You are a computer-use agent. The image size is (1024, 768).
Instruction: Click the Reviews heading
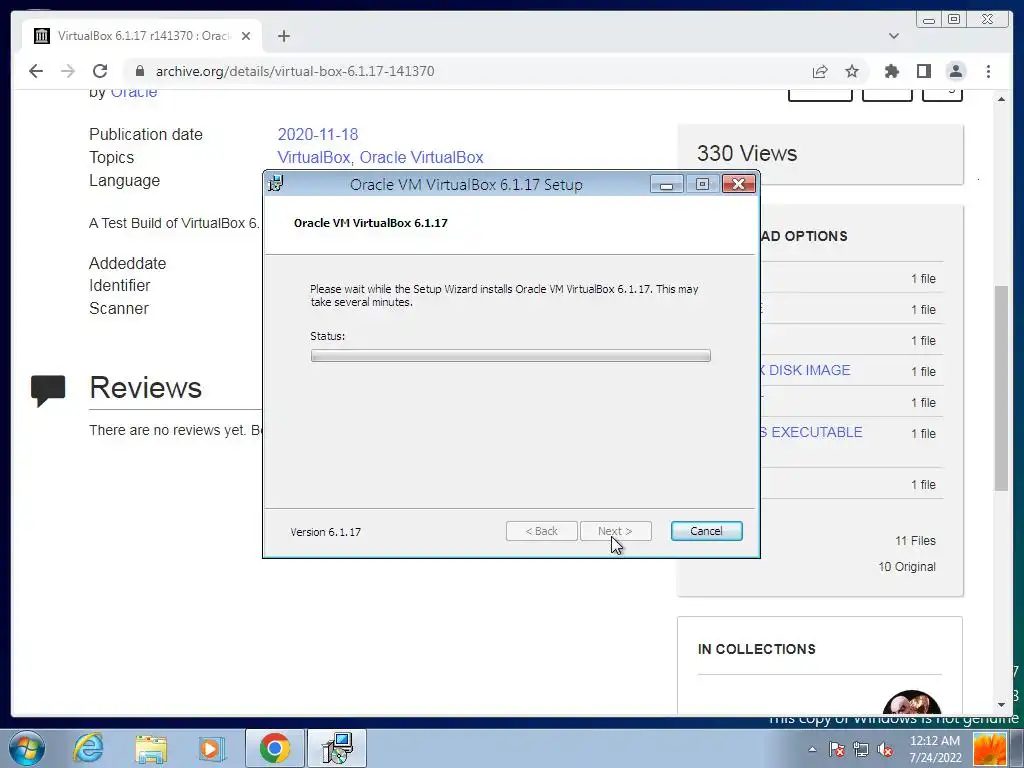pyautogui.click(x=145, y=387)
